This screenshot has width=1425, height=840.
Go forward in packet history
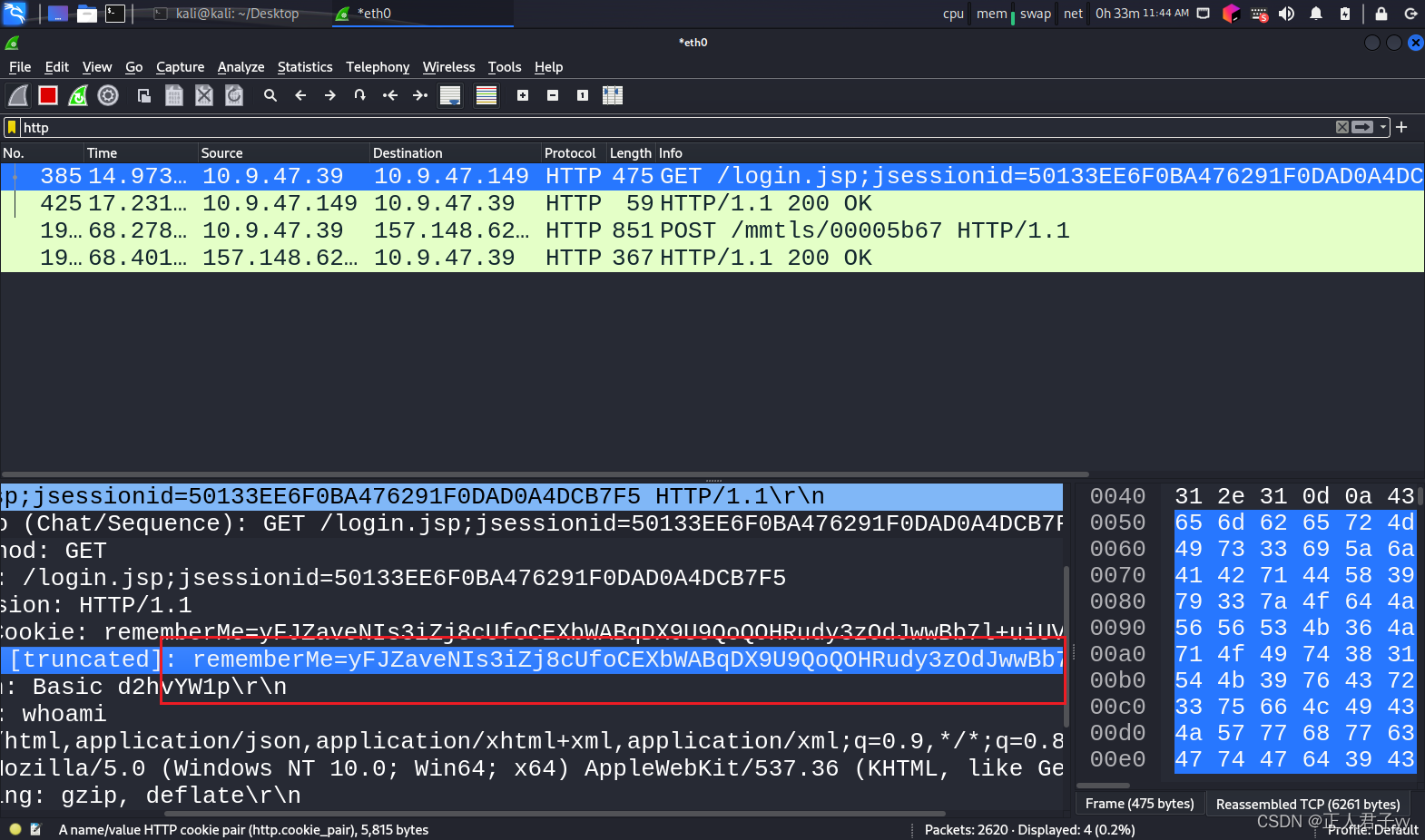click(330, 95)
